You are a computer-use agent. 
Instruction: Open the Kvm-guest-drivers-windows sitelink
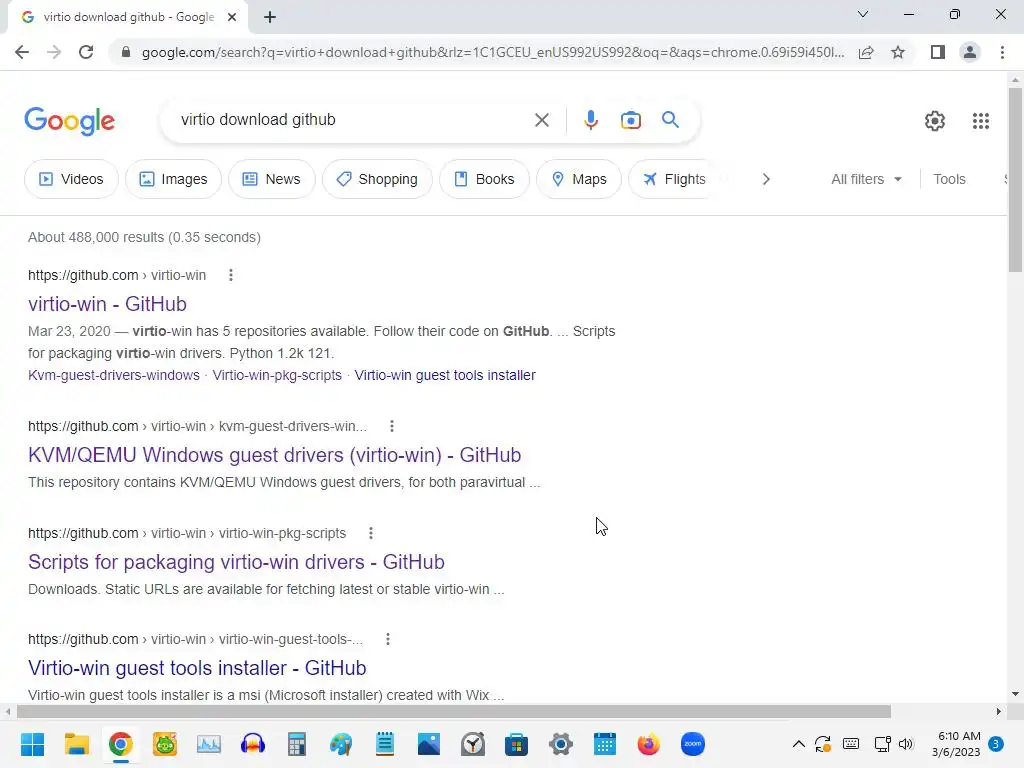click(114, 376)
